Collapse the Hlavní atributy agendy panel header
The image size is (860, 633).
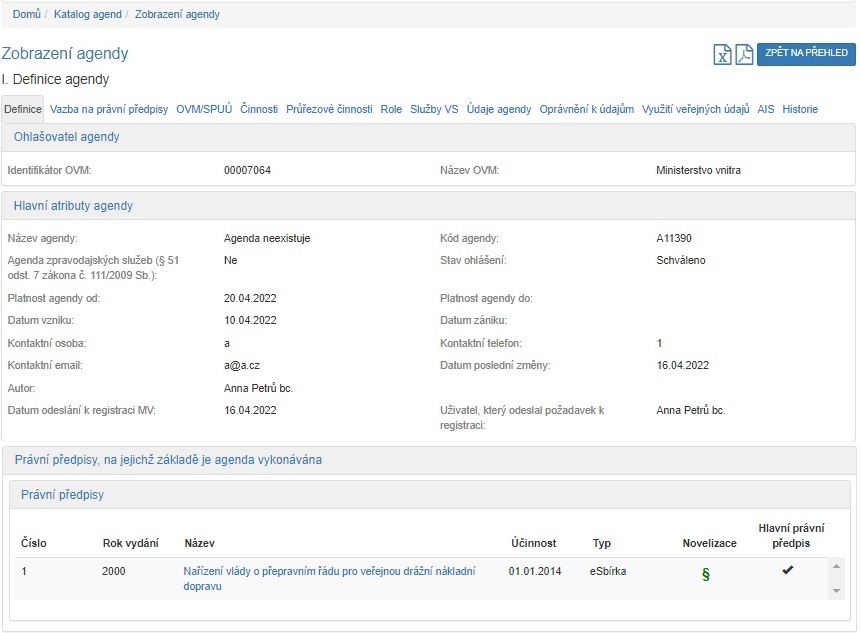pos(73,206)
